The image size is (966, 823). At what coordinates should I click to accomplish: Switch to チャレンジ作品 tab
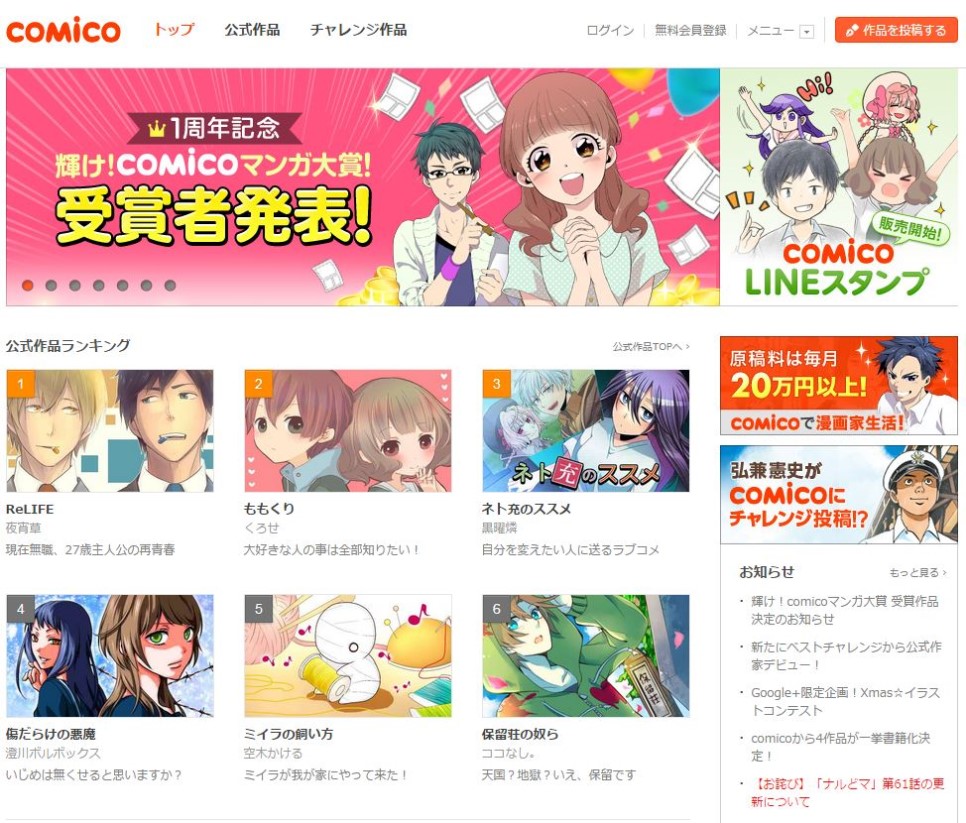click(358, 30)
